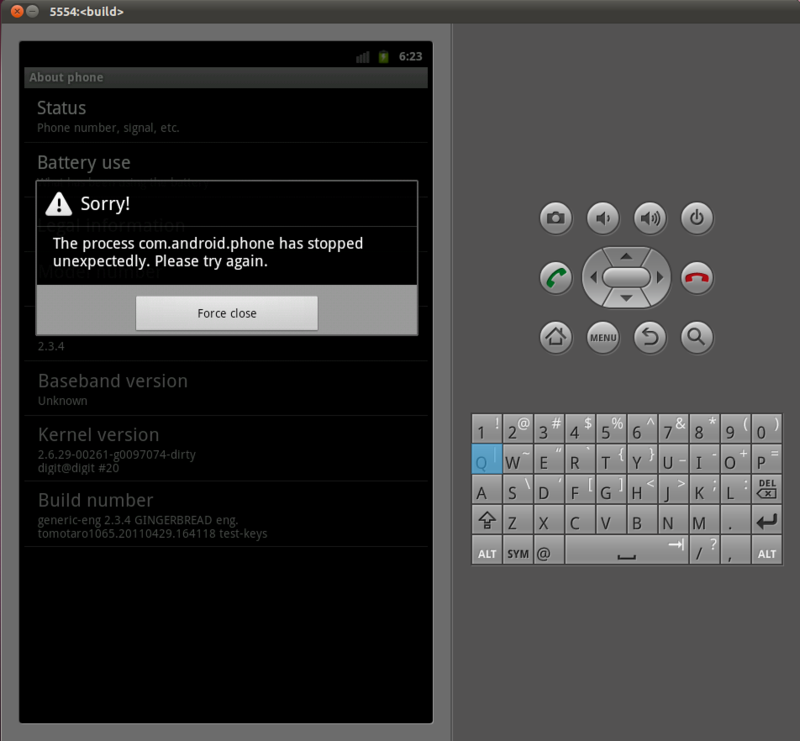Click the emulator Home button
This screenshot has height=741, width=800.
coord(556,337)
